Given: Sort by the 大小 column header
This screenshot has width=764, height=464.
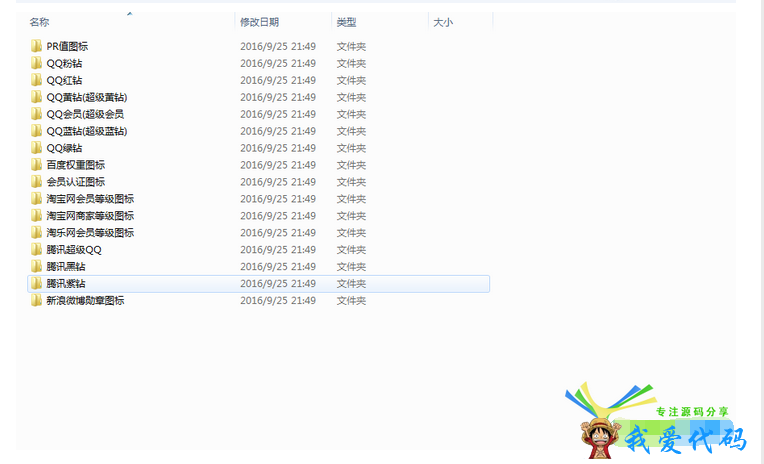Looking at the screenshot, I should [x=443, y=22].
